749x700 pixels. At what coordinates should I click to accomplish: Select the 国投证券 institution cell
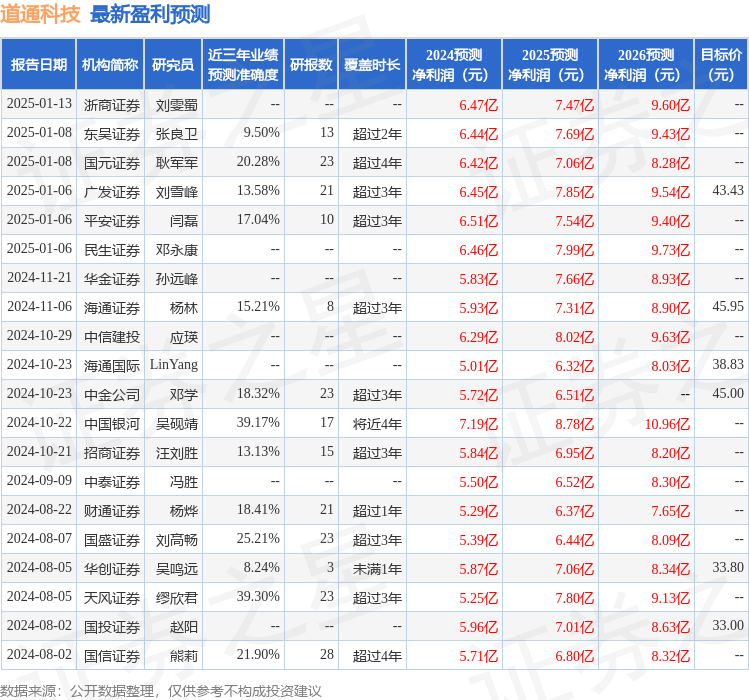point(112,627)
